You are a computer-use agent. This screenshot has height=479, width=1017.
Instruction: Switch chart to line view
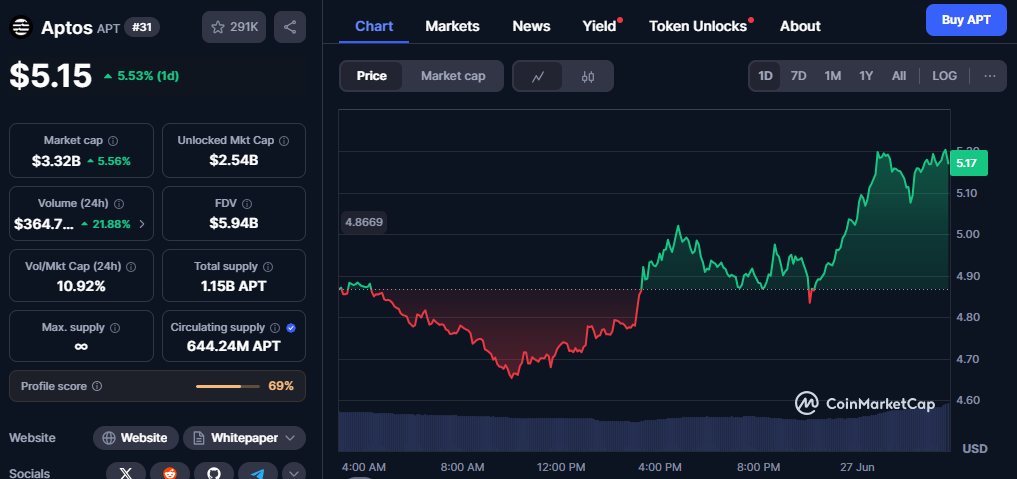click(538, 76)
